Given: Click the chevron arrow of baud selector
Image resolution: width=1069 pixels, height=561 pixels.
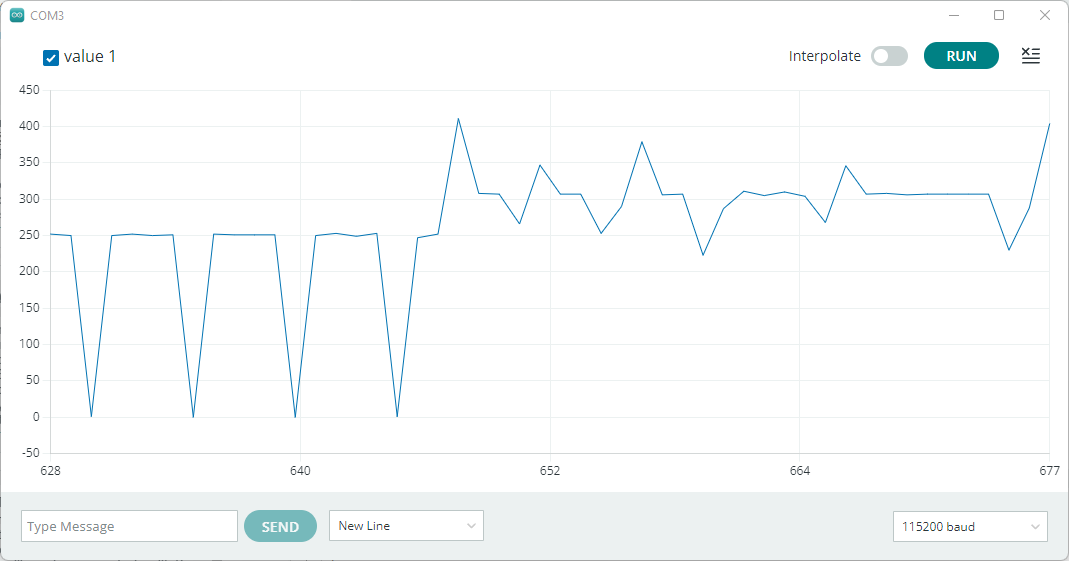Looking at the screenshot, I should [x=1035, y=527].
